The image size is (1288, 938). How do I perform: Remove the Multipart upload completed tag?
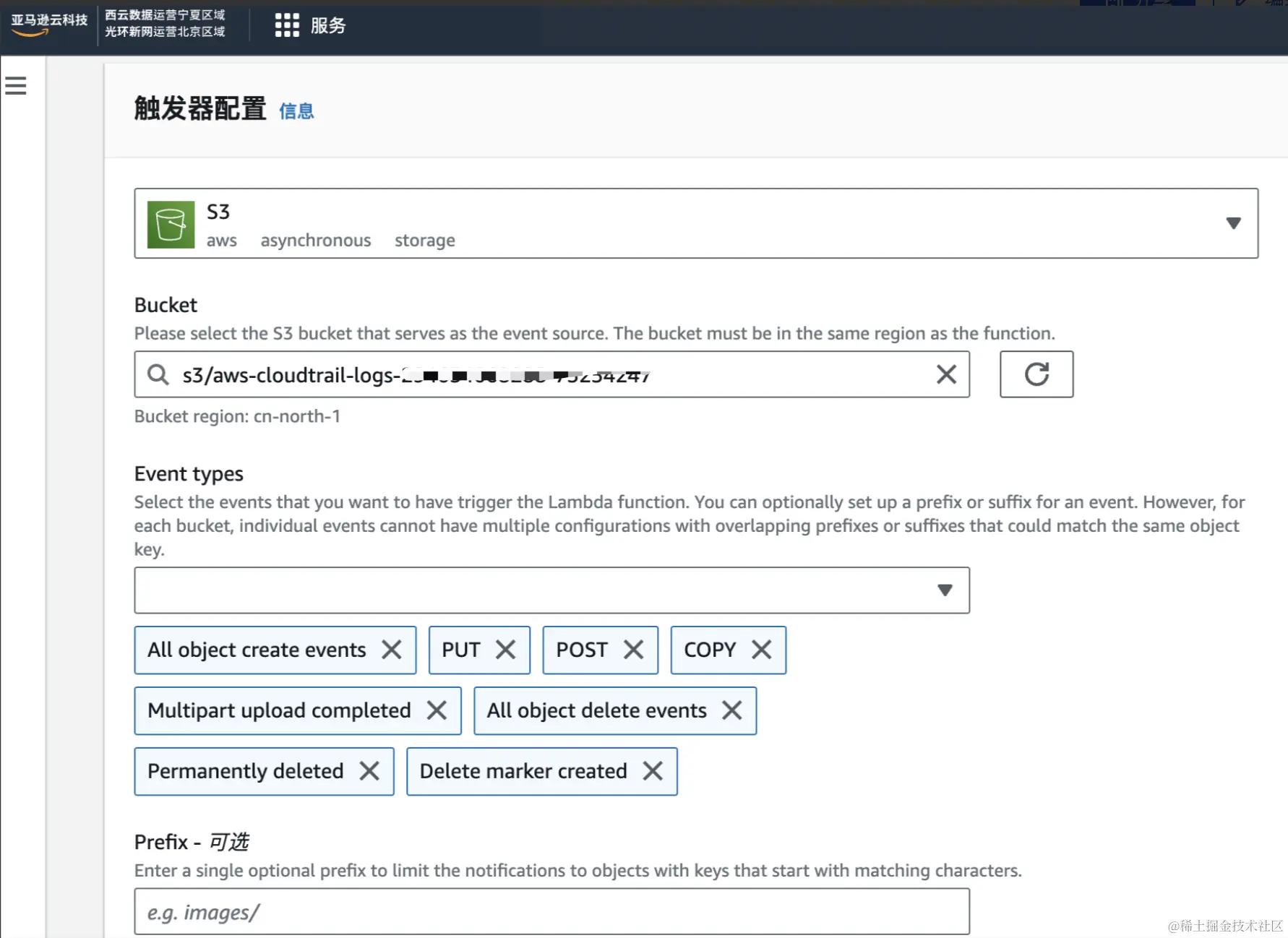[x=437, y=710]
